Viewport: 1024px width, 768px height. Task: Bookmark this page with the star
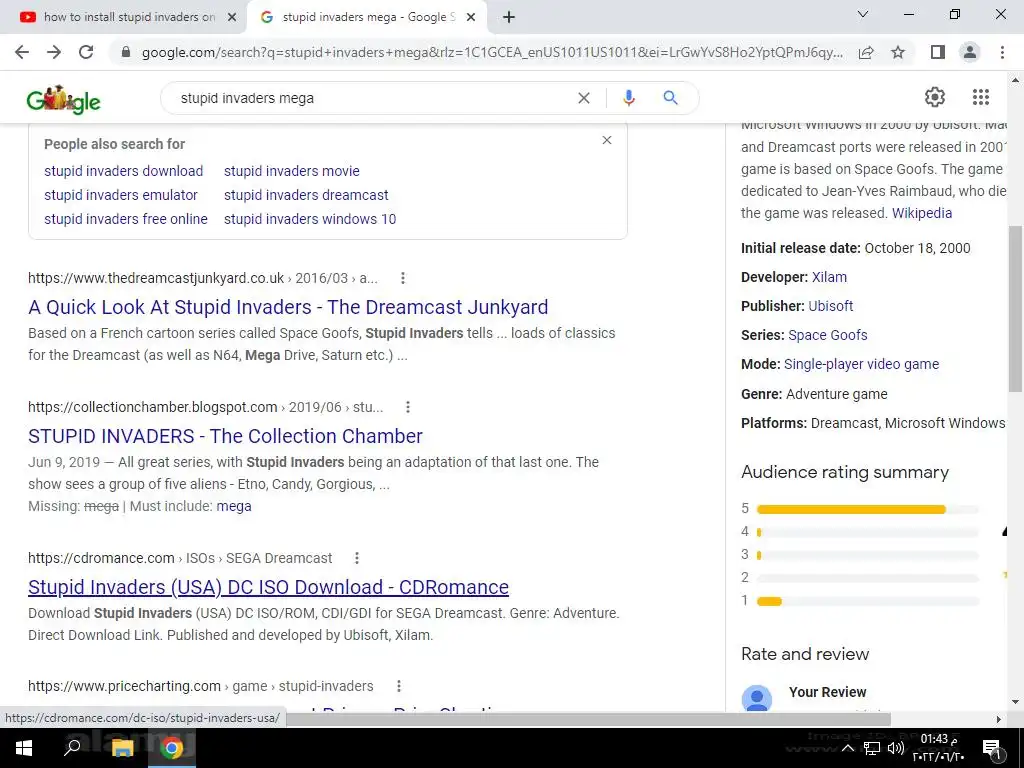898,52
